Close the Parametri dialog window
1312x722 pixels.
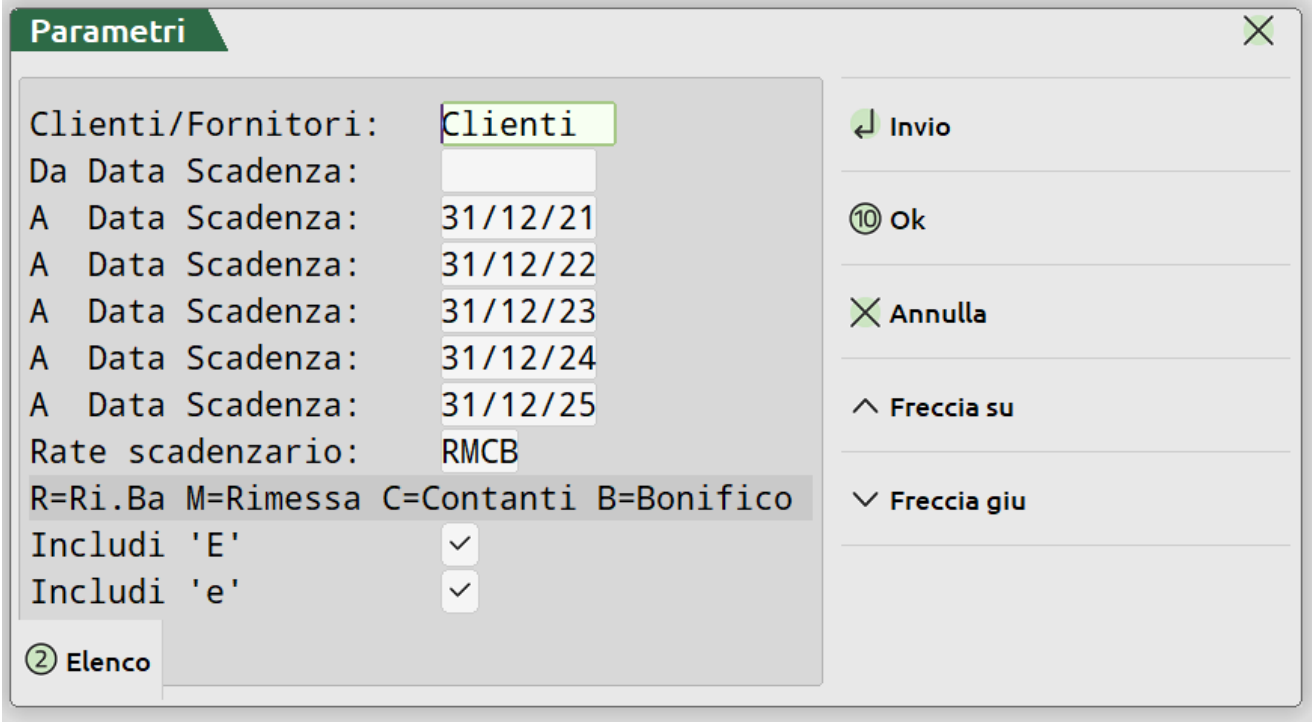point(1257,32)
